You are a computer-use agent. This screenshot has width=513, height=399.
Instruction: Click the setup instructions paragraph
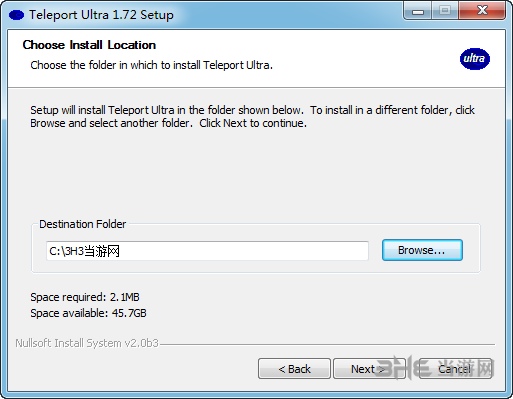(x=252, y=116)
